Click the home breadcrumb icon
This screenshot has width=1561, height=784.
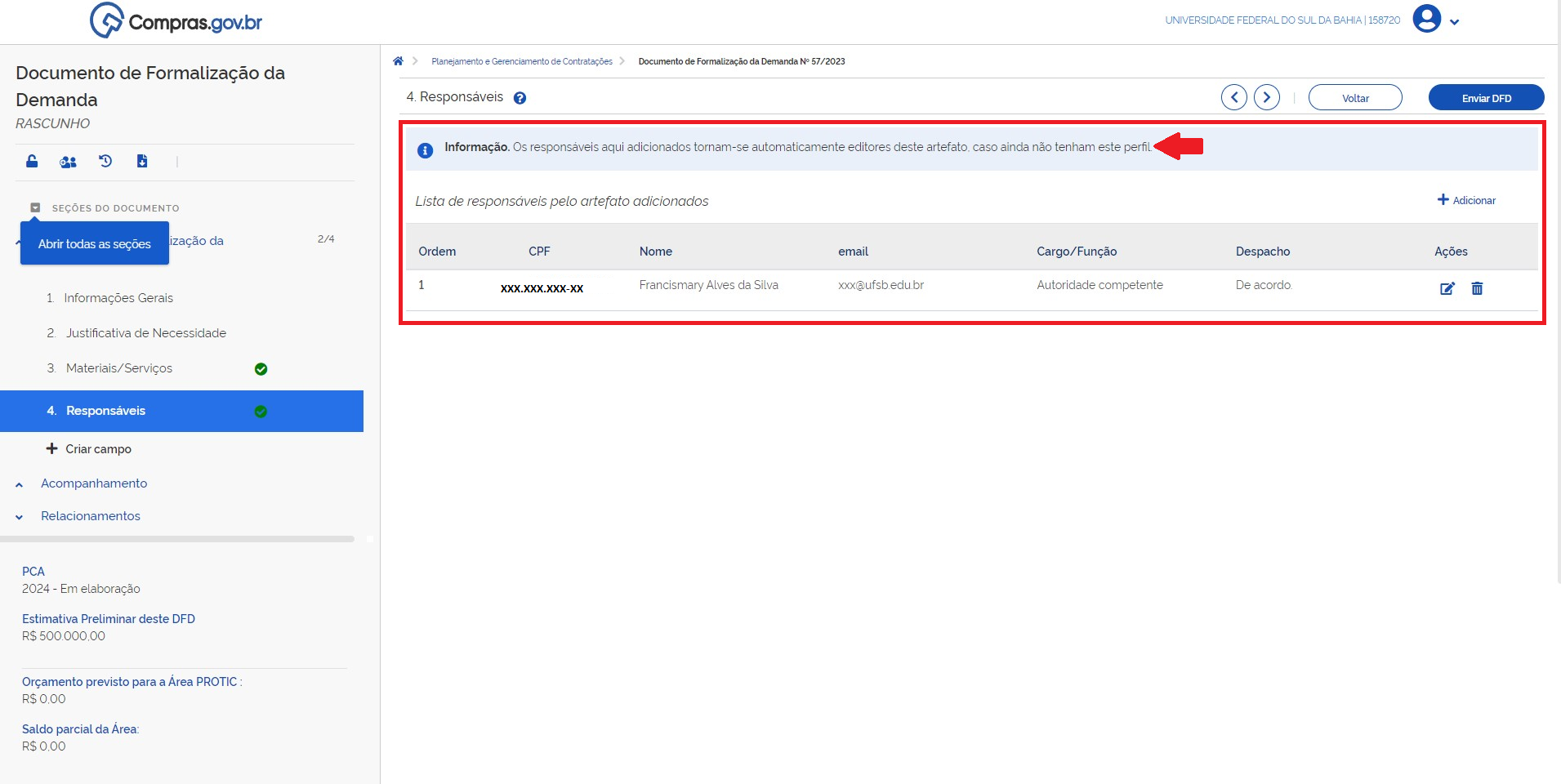tap(398, 61)
